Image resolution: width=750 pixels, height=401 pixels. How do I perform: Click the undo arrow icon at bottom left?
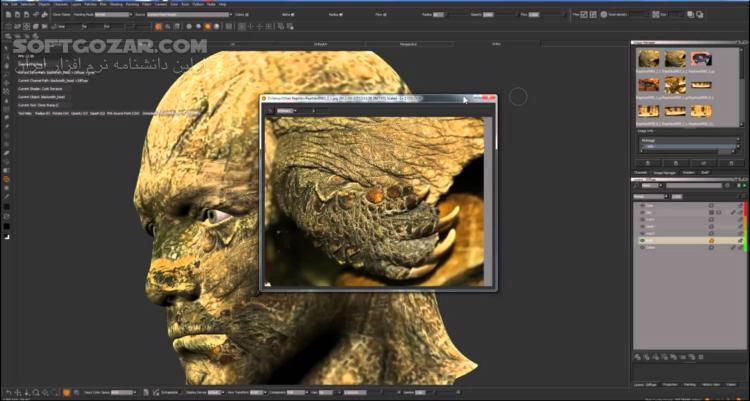pos(9,392)
